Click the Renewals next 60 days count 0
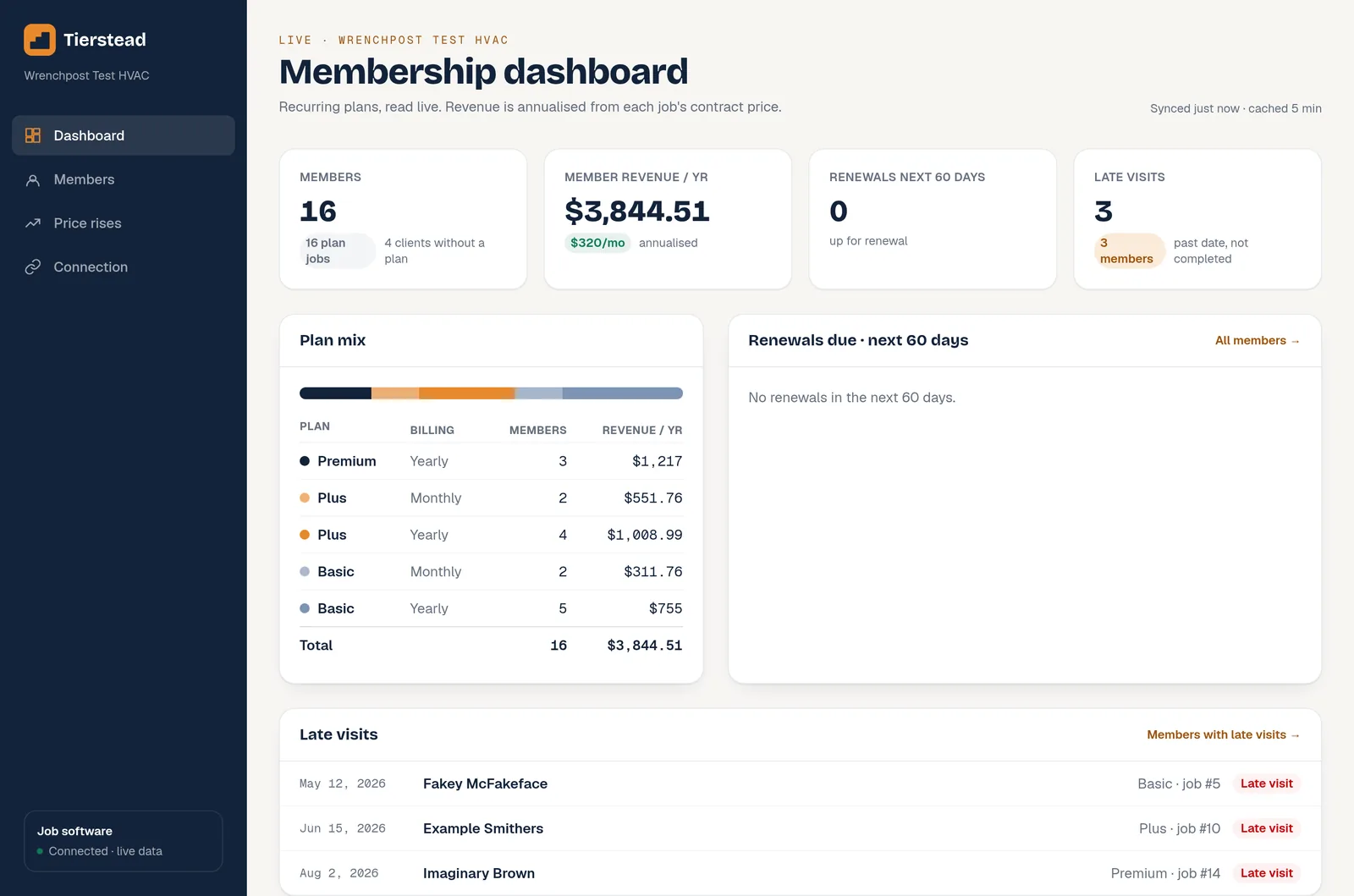 coord(839,212)
